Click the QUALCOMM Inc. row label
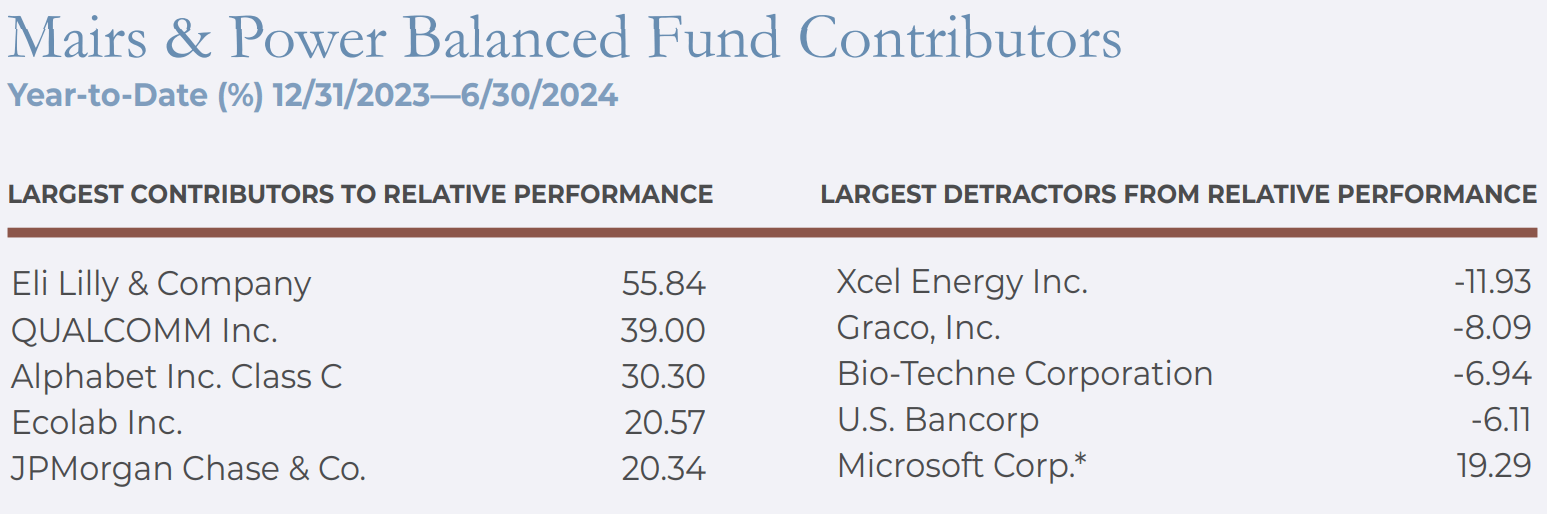Screen dimensions: 1547x514 (144, 330)
